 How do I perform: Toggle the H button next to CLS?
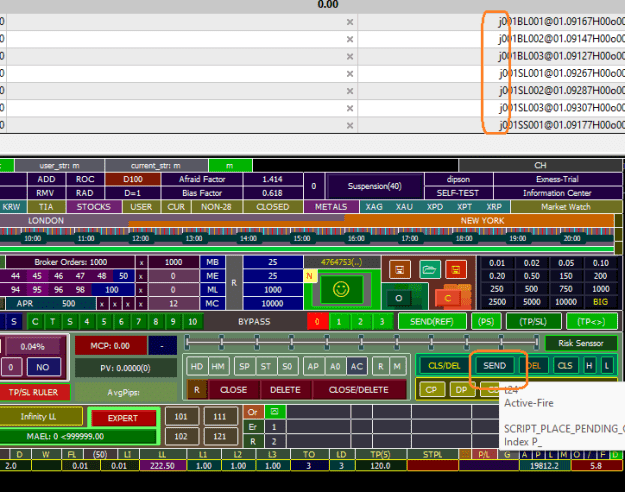[x=589, y=366]
